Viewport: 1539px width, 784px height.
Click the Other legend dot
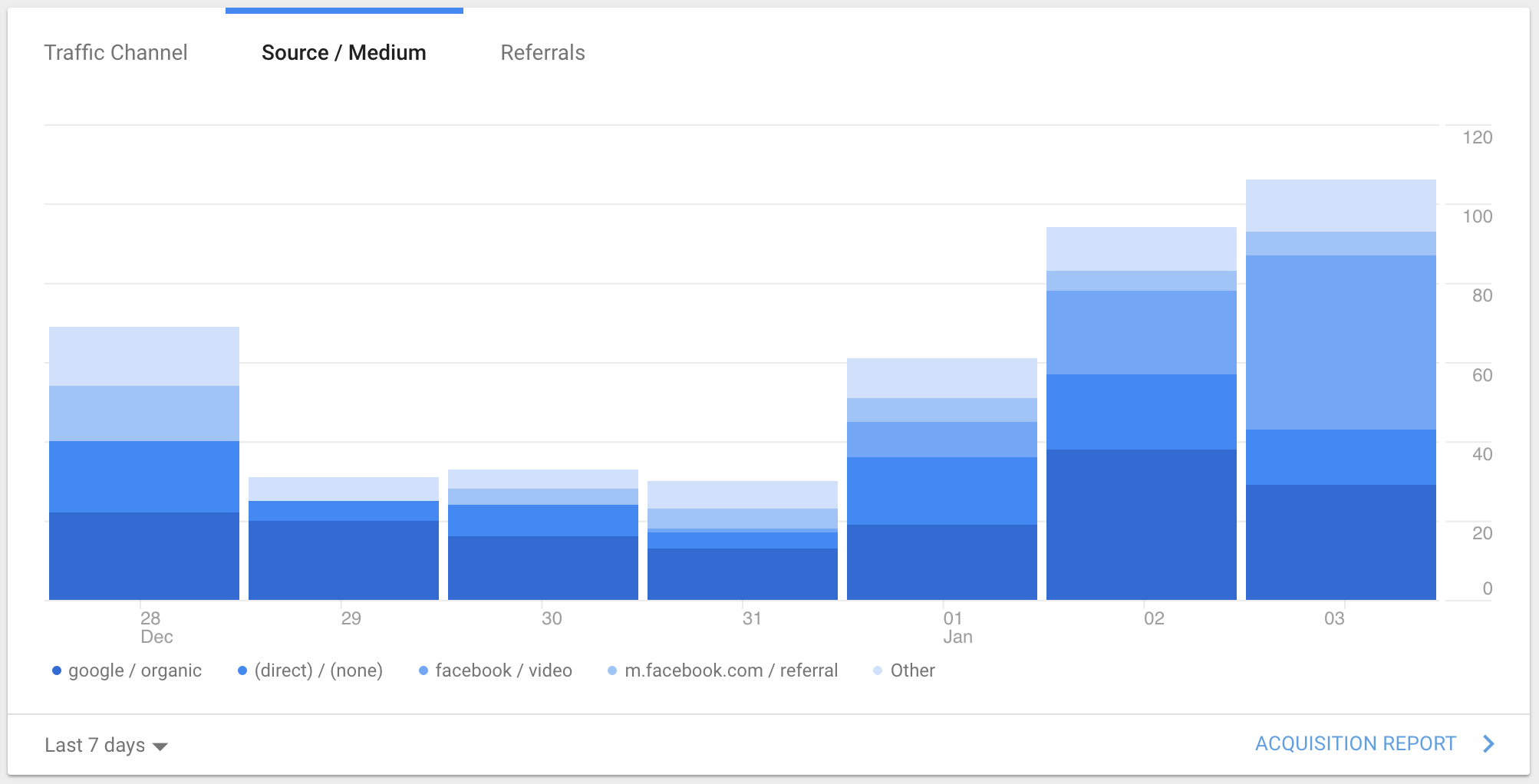[x=878, y=670]
